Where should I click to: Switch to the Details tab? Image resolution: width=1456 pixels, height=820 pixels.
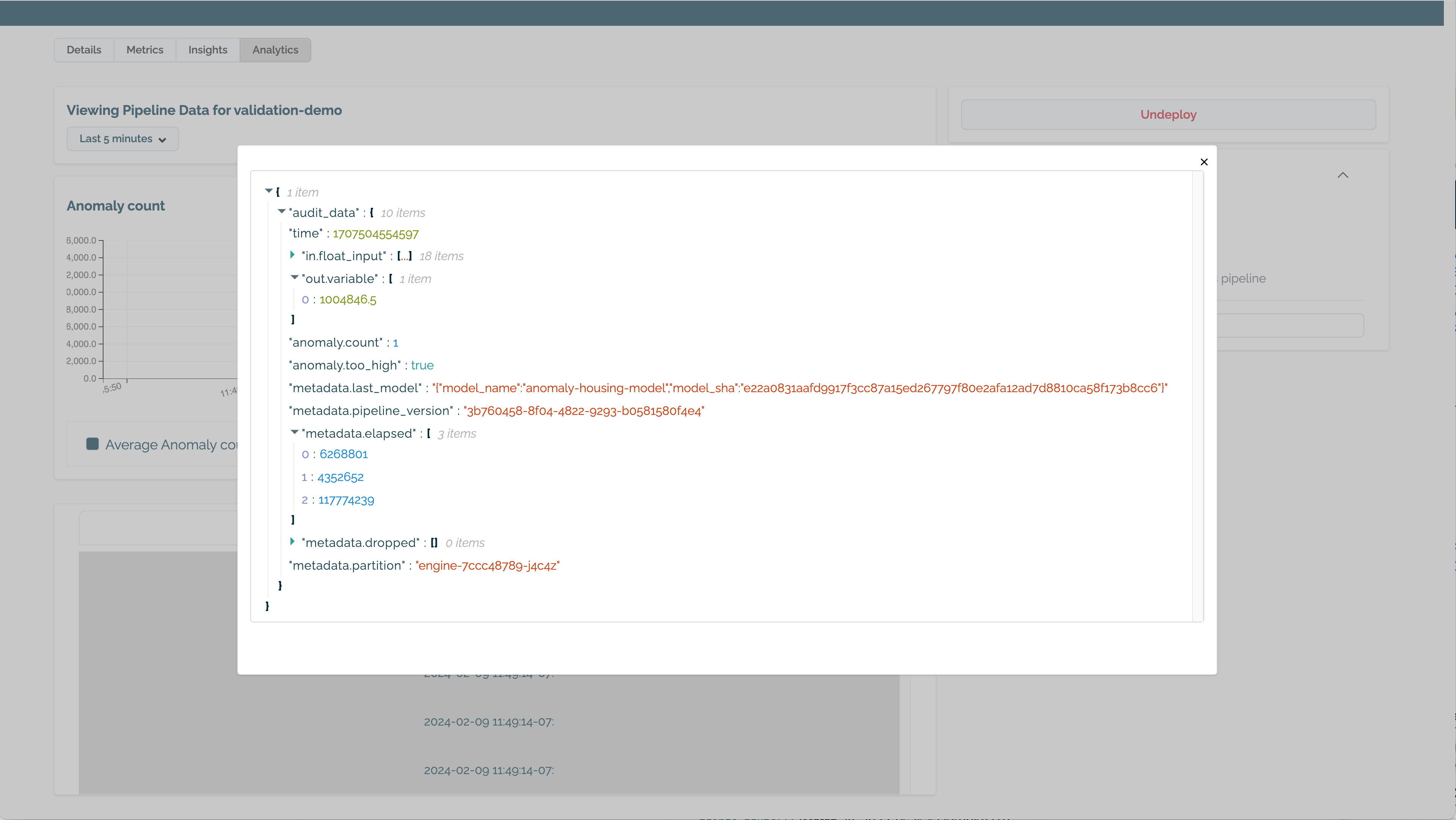tap(83, 49)
